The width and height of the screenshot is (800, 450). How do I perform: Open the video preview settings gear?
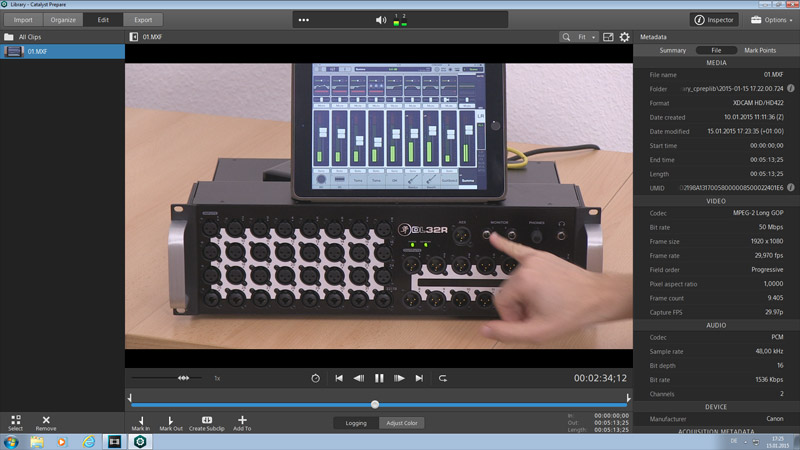[625, 37]
